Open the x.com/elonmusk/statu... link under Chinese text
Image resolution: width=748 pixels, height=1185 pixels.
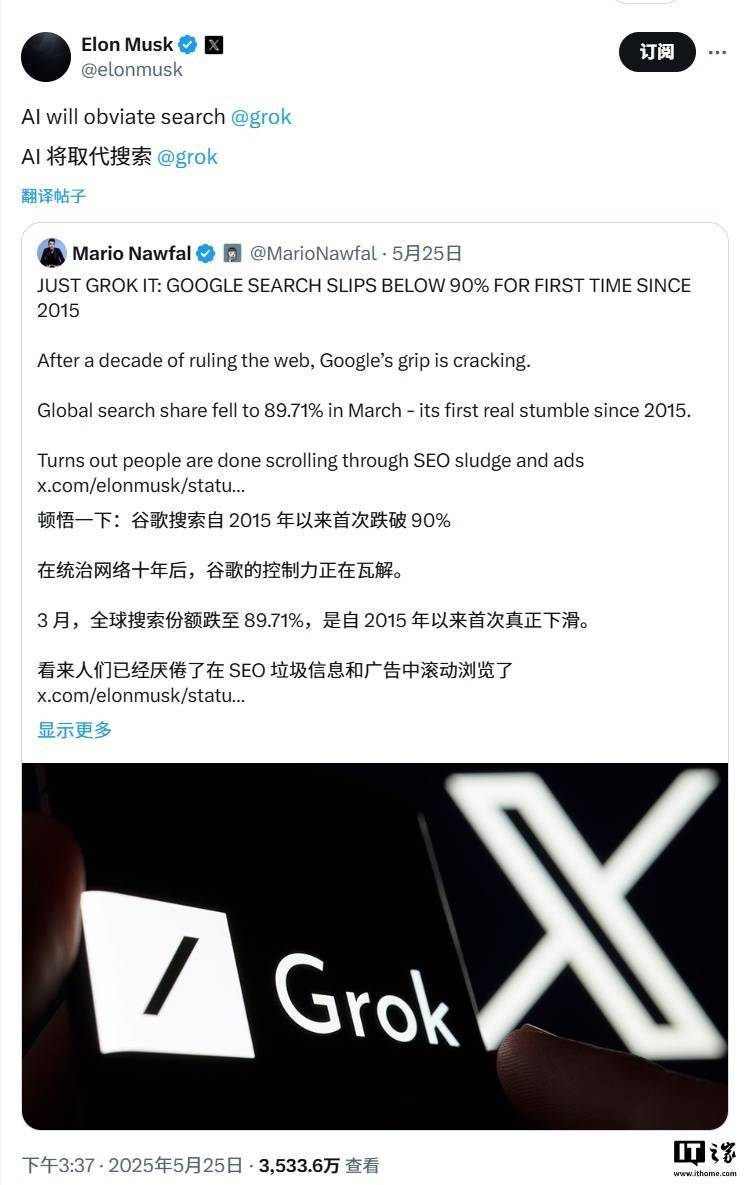[x=141, y=695]
